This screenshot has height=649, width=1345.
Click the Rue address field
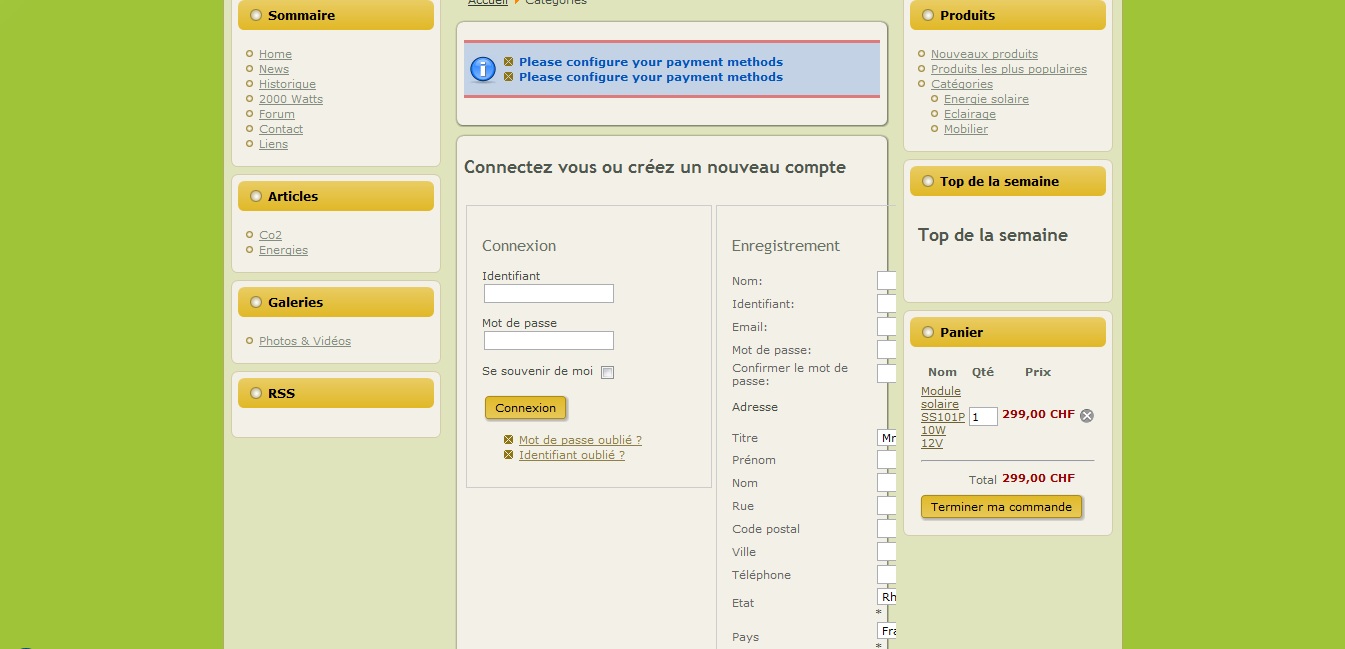886,506
